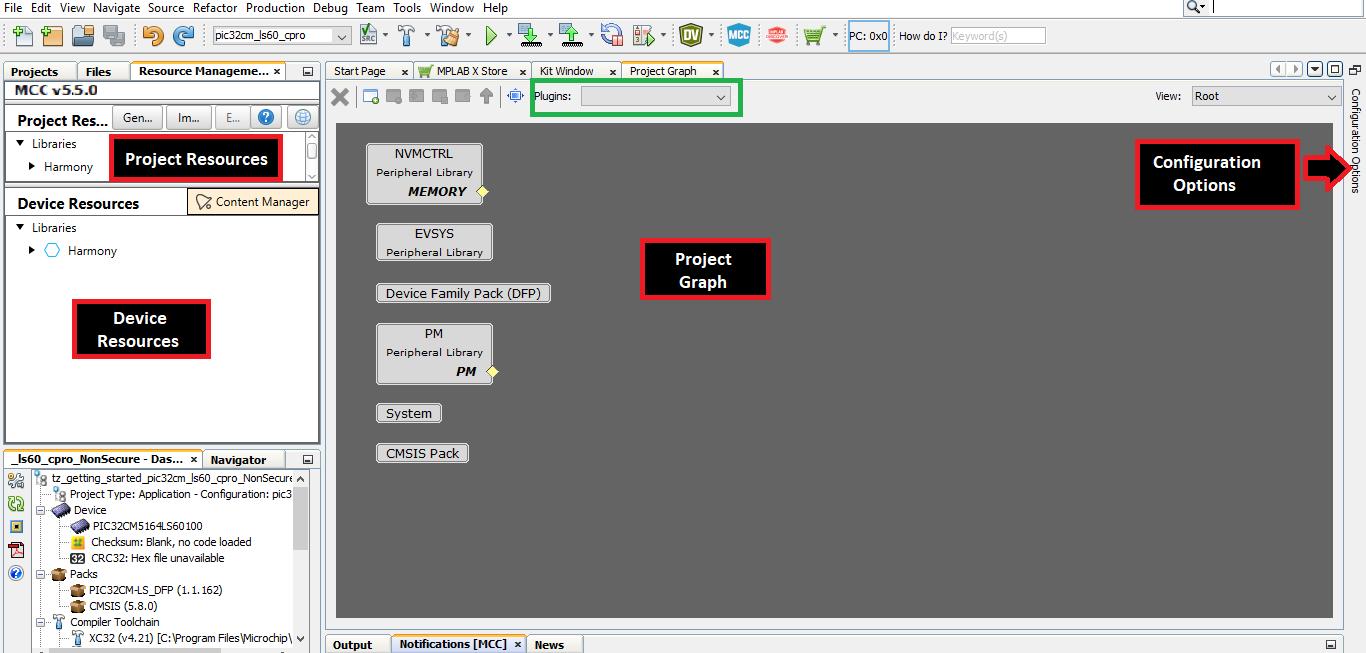Click the move up arrow in graph toolbar
Viewport: 1366px width, 653px height.
486,96
